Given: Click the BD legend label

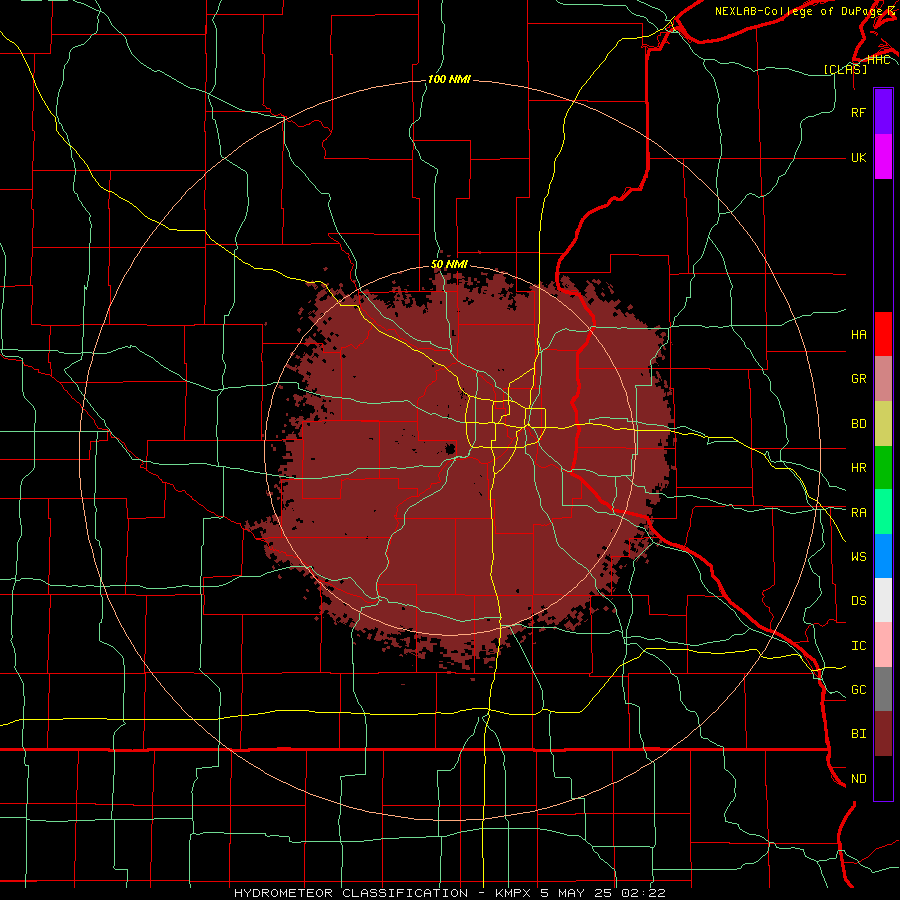Looking at the screenshot, I should 858,424.
